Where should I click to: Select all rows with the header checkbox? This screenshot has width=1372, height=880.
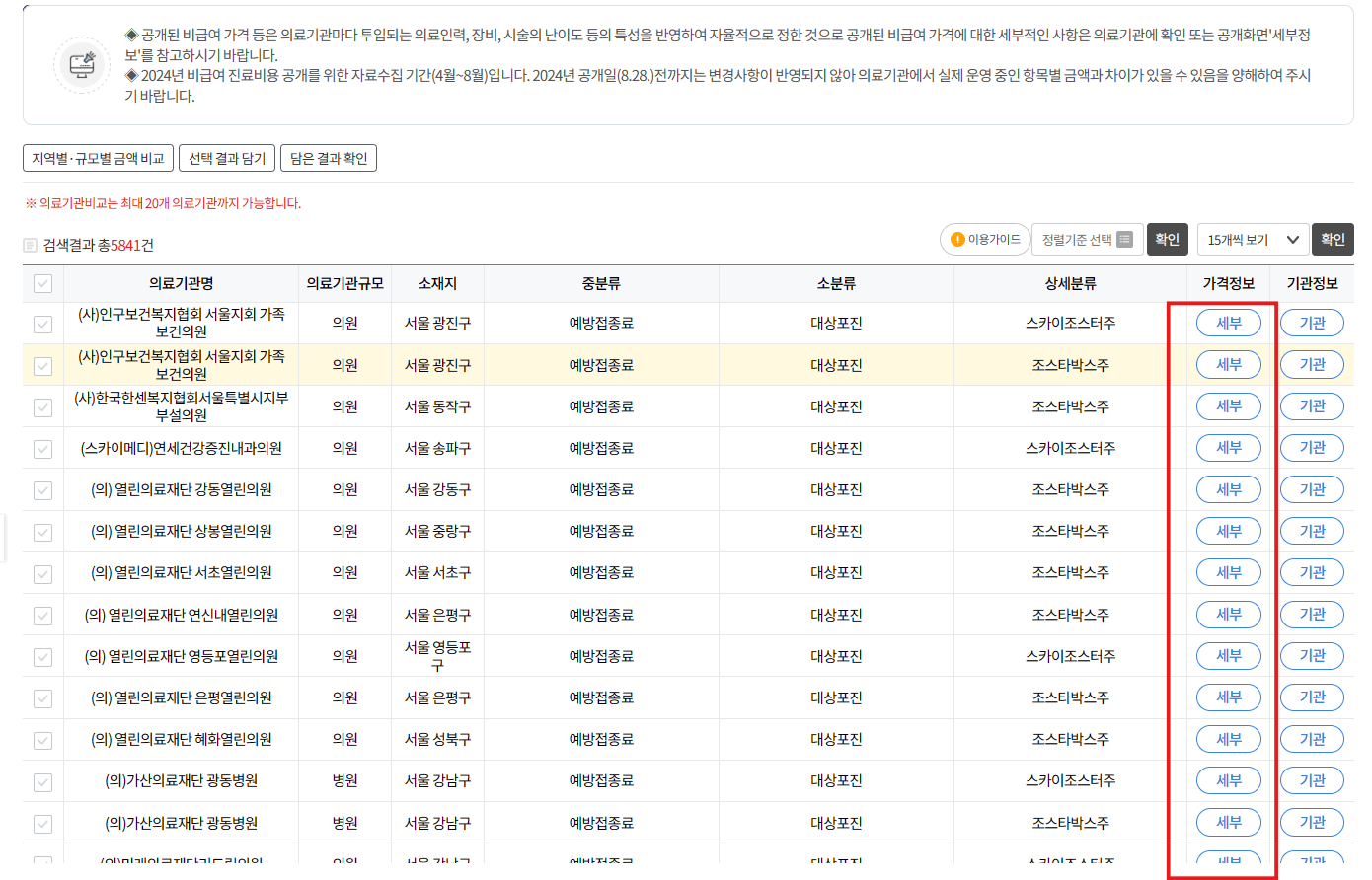pos(41,283)
